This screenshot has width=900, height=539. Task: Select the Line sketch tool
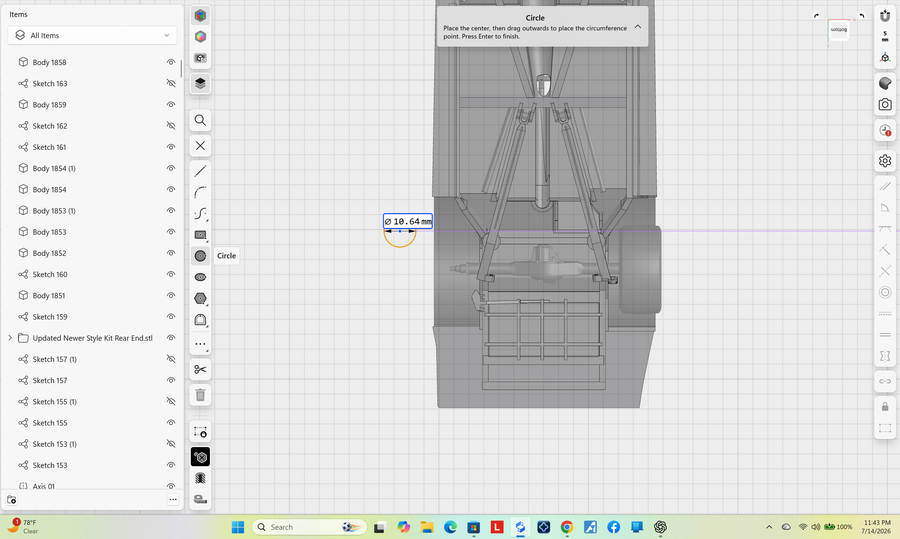(200, 171)
